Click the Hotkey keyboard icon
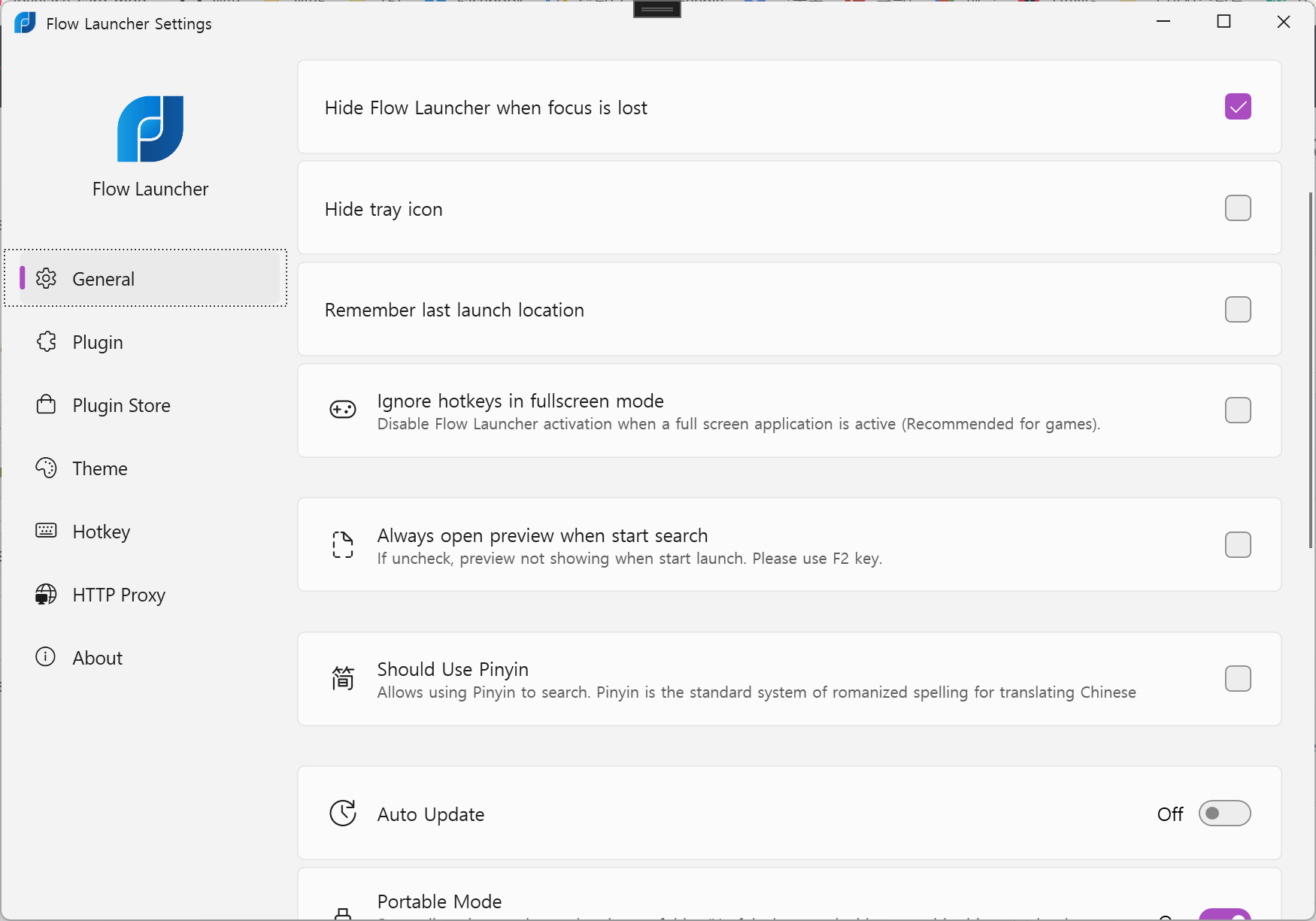 point(46,531)
